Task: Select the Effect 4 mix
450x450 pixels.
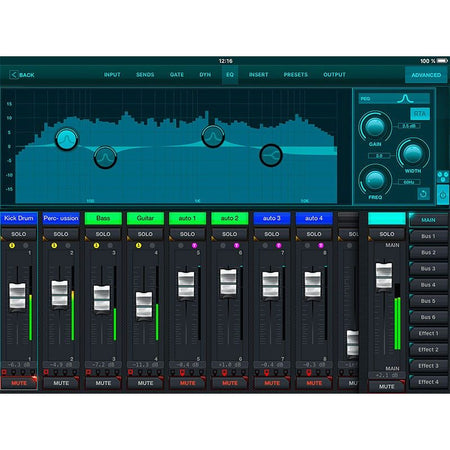Action: click(x=428, y=382)
